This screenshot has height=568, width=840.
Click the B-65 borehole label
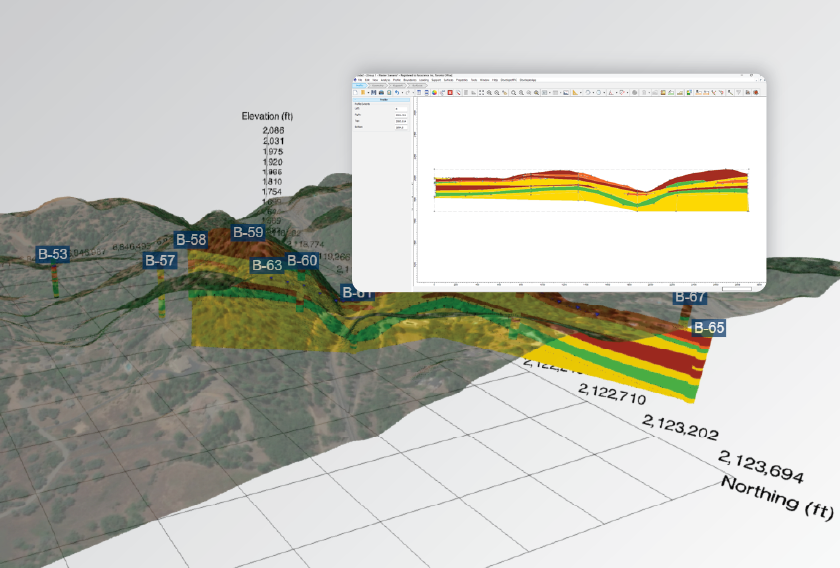tap(709, 327)
